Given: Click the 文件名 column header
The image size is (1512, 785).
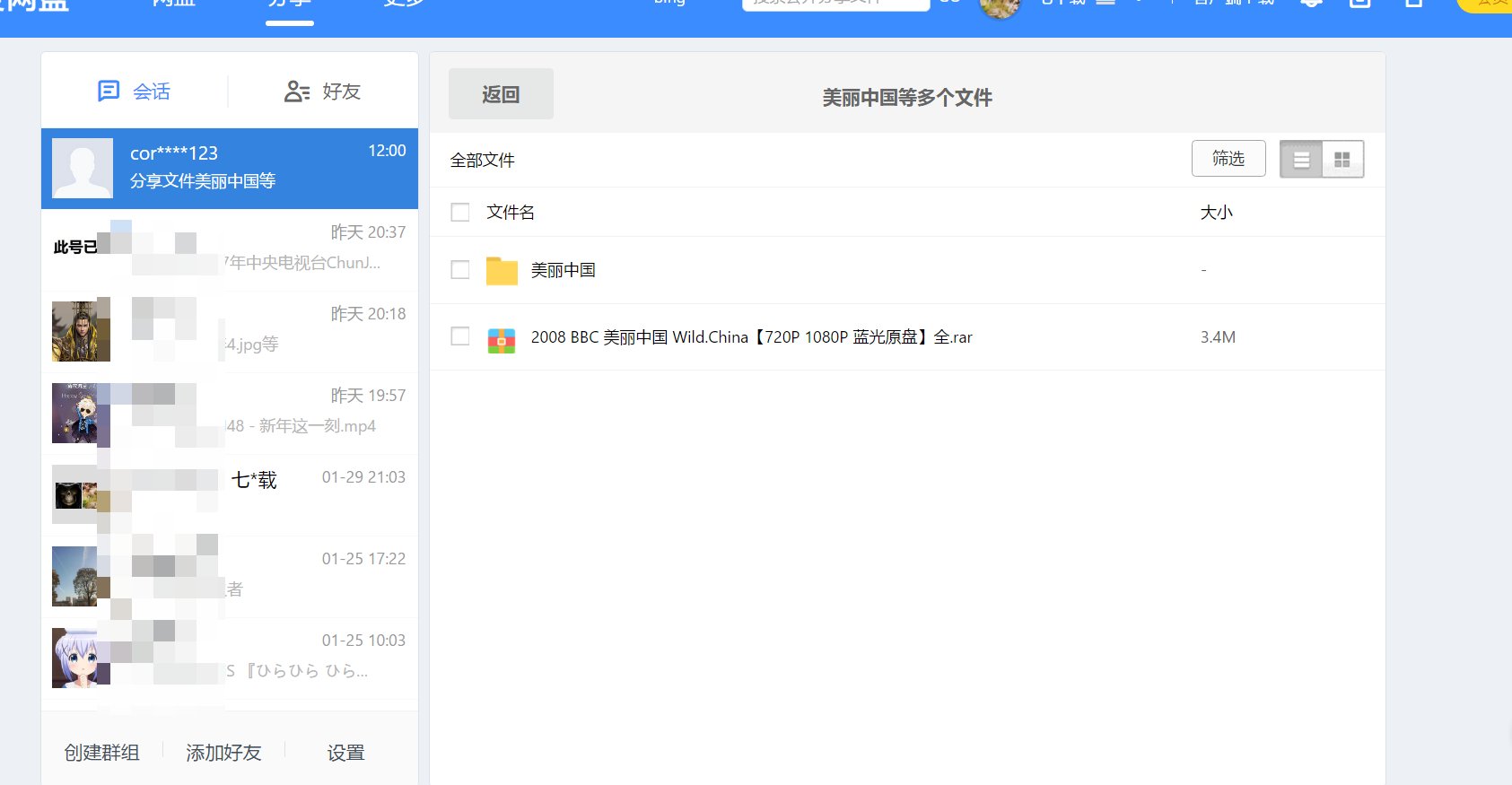Looking at the screenshot, I should [x=511, y=212].
